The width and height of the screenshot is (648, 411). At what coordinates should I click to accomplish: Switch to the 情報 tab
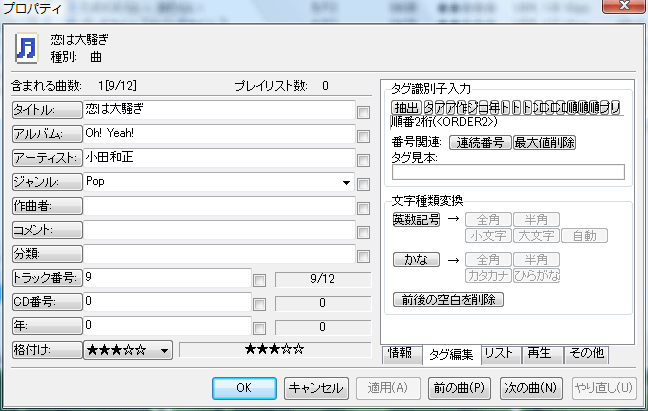tap(399, 353)
